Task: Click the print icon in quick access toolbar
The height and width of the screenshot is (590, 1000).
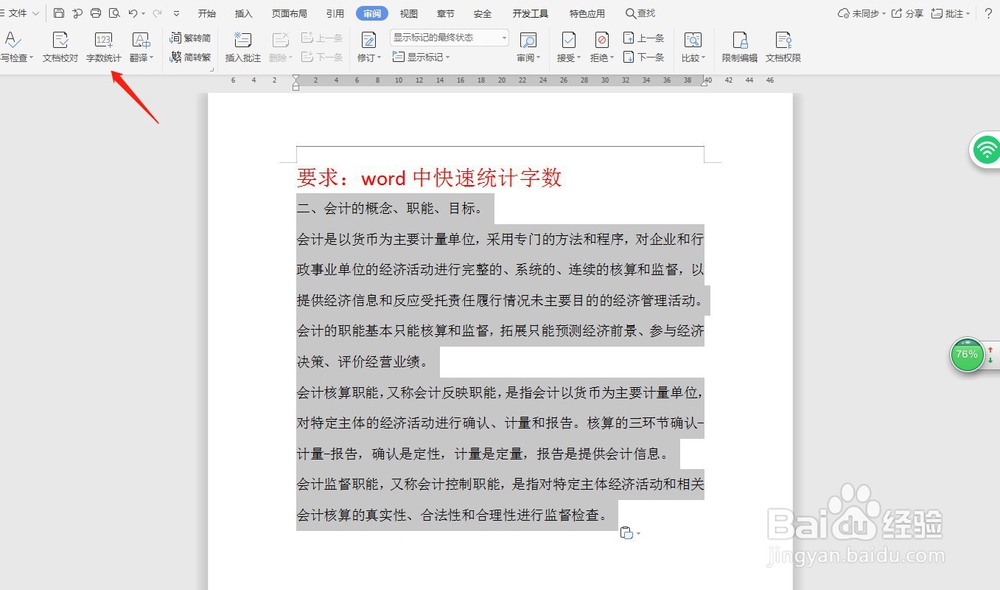Action: click(x=96, y=13)
